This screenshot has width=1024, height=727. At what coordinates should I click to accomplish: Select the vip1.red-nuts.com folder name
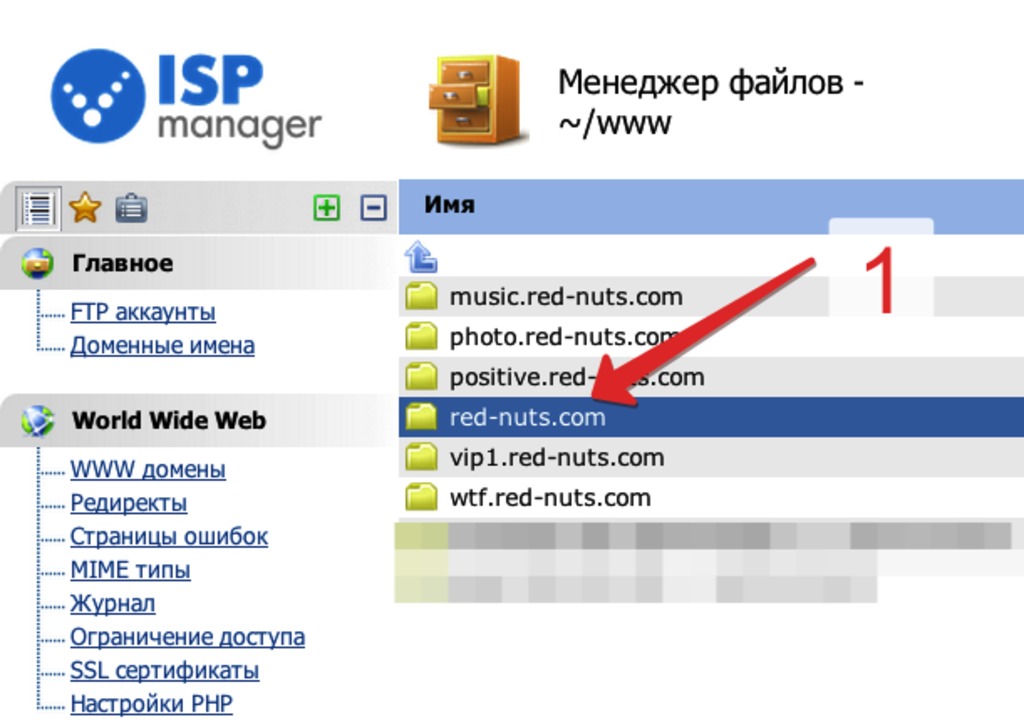point(557,458)
